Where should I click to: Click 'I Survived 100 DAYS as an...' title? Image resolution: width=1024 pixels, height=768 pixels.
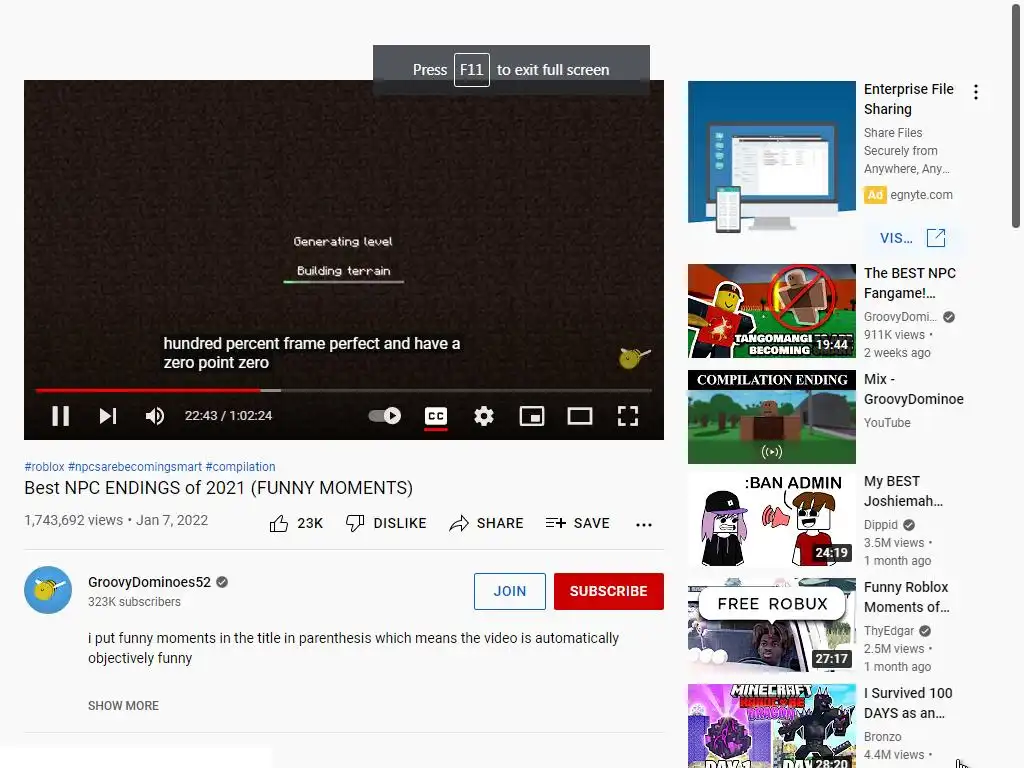[x=908, y=703]
